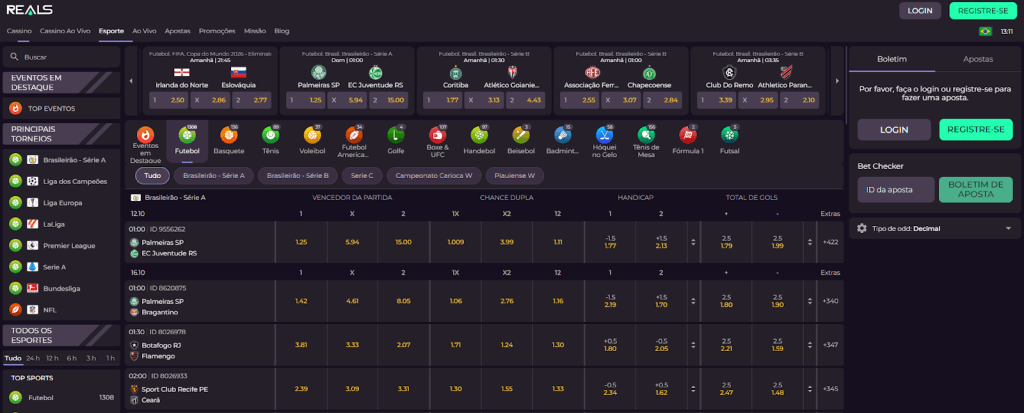Focus the Buscar search field
The image size is (1024, 413).
click(61, 57)
